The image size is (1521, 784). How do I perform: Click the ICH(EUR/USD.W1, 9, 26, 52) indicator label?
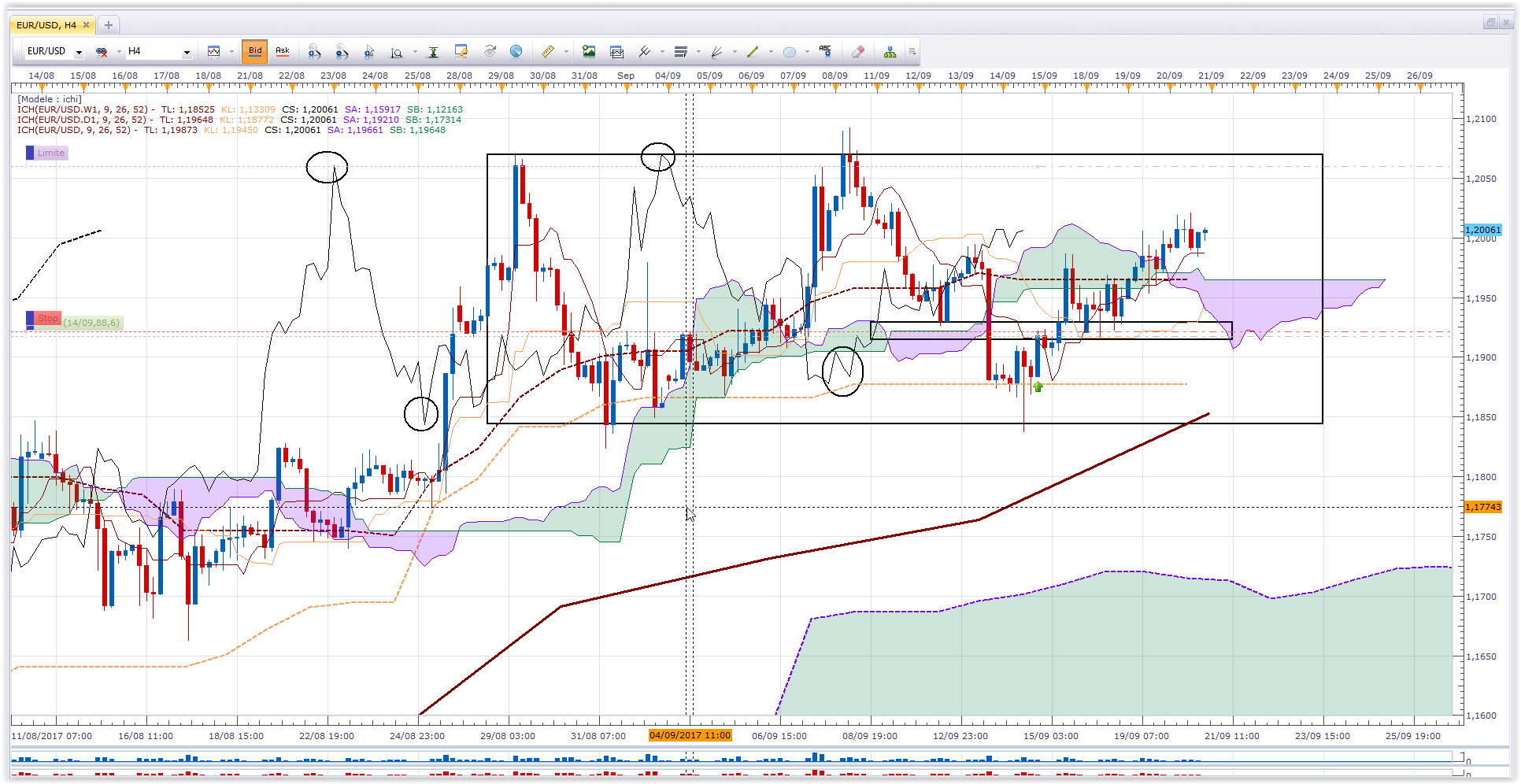82,109
